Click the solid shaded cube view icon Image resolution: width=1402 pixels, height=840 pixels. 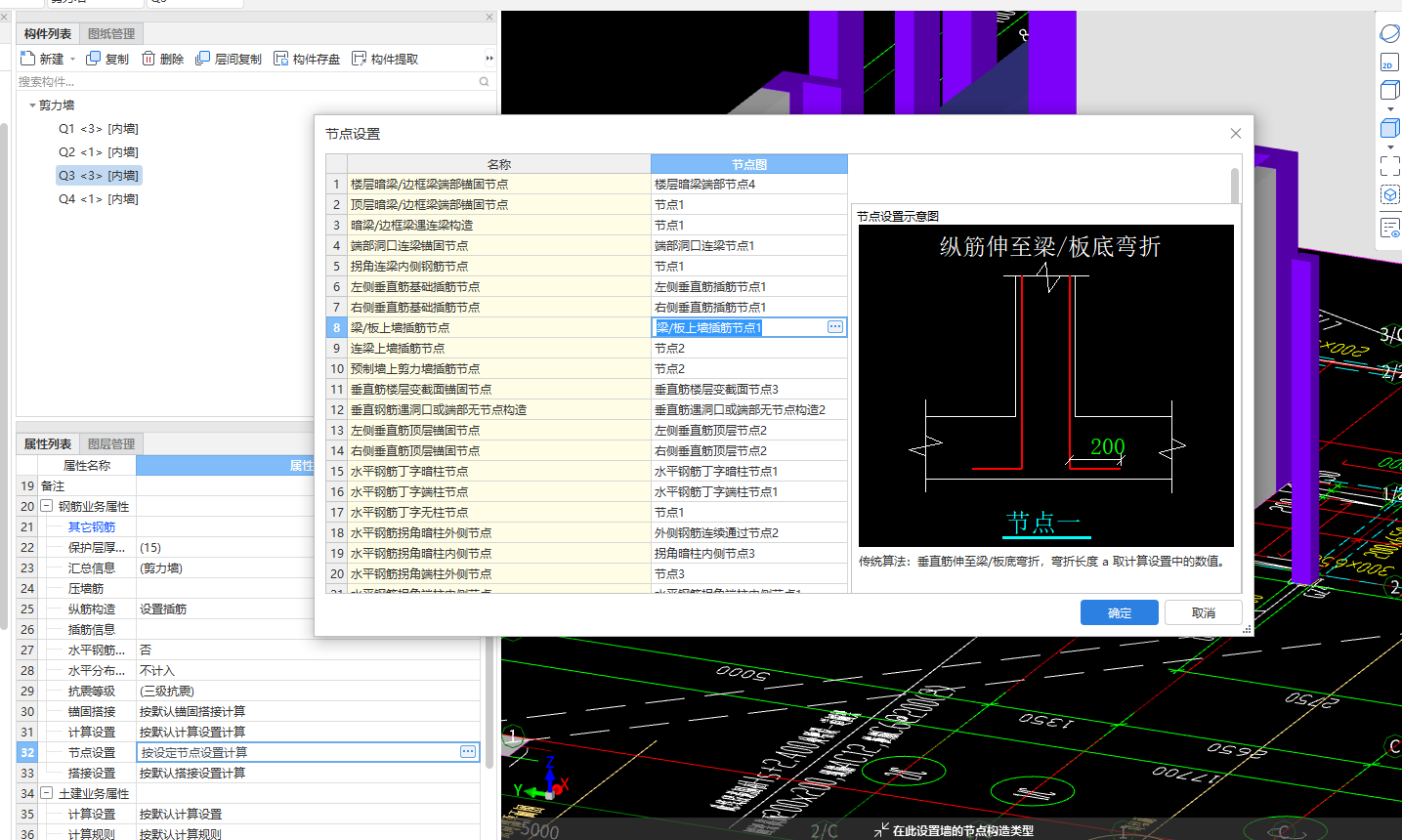(x=1389, y=128)
